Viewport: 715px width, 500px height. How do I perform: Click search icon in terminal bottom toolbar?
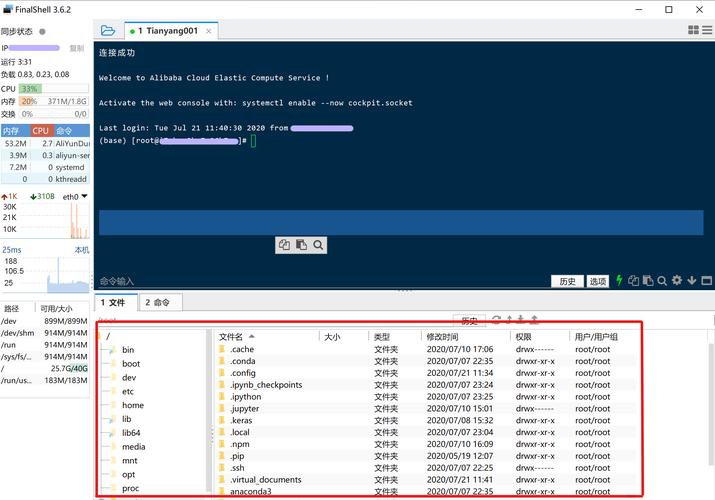662,281
